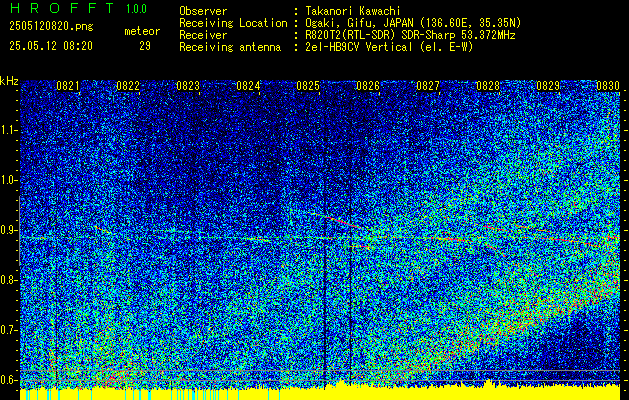Click the 0.9 frequency axis label
The image size is (629, 400).
9,230
